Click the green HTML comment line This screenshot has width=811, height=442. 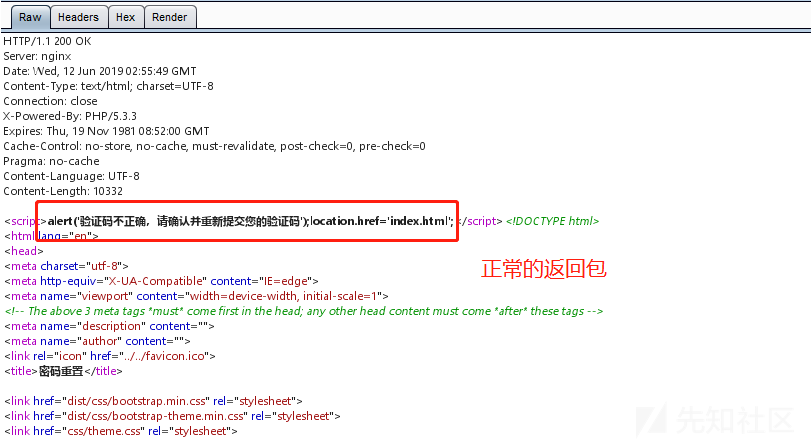(304, 311)
